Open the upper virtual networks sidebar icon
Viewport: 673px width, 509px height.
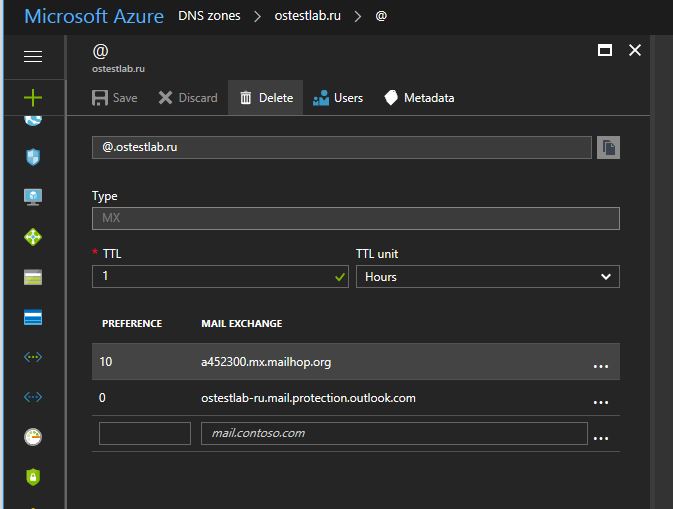(33, 357)
